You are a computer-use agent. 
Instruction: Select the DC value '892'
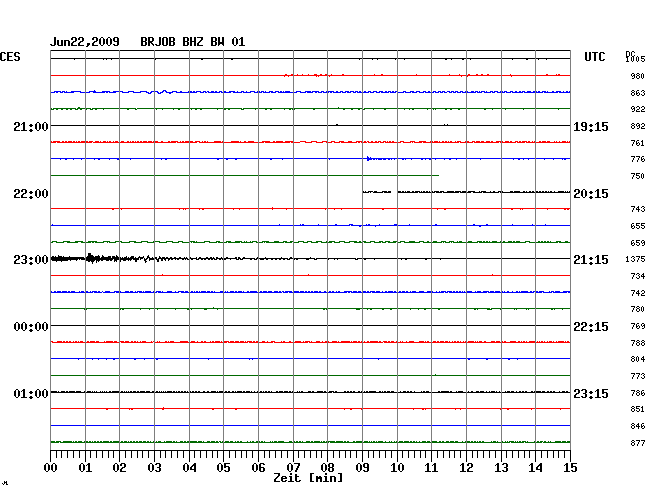[638, 126]
